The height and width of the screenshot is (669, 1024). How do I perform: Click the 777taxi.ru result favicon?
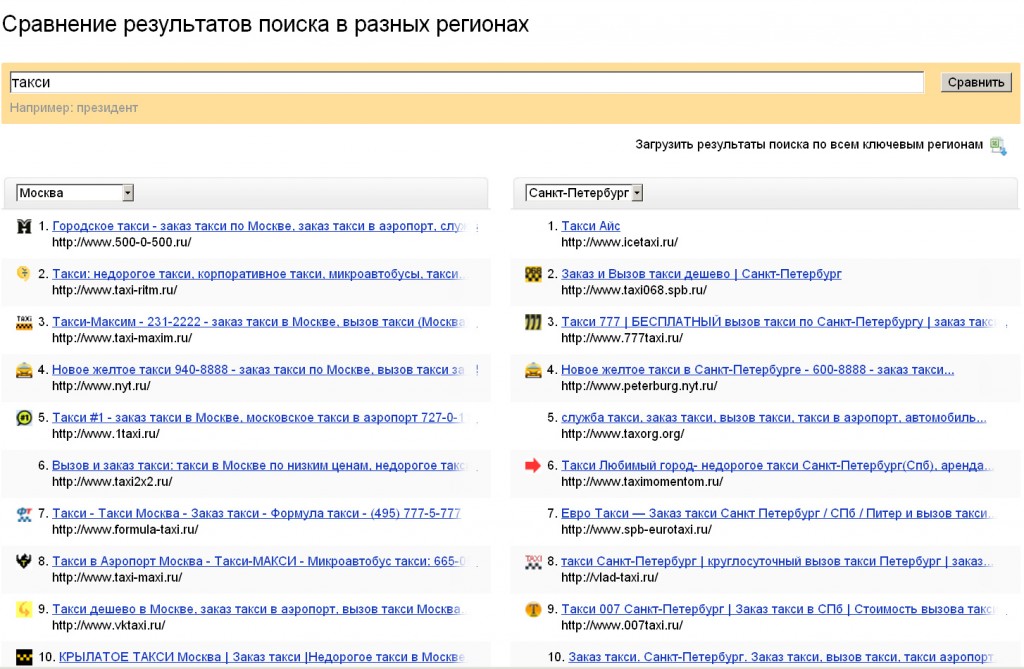534,322
